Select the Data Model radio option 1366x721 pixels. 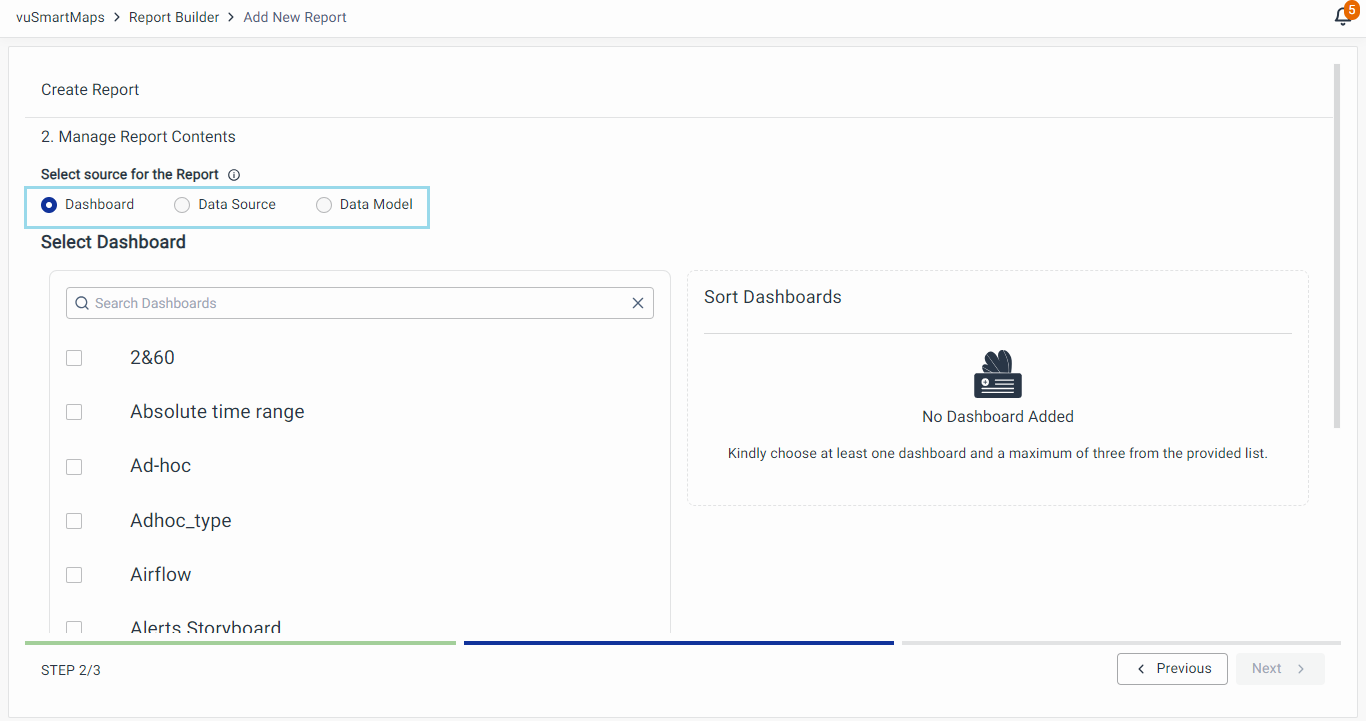(324, 205)
